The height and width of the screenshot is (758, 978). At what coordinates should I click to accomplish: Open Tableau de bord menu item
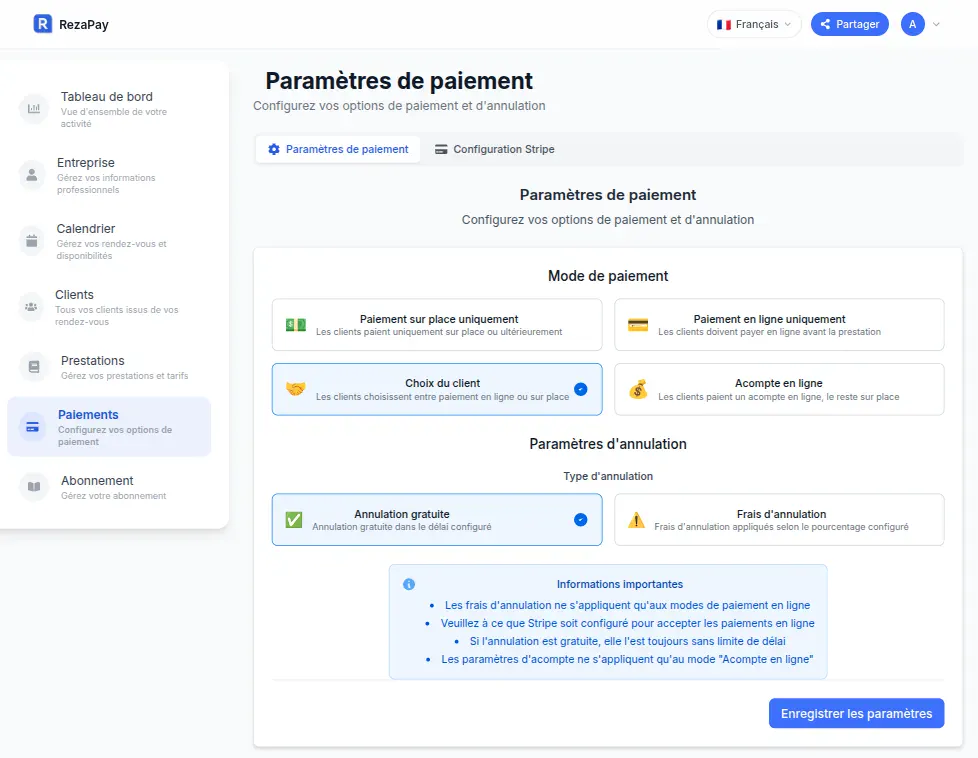pyautogui.click(x=109, y=109)
